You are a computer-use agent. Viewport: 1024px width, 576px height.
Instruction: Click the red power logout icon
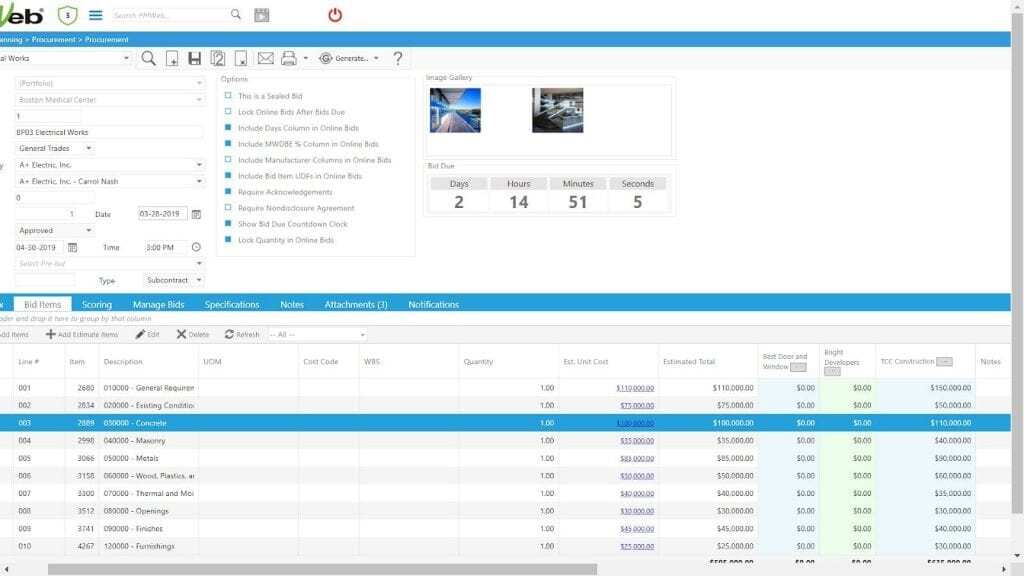point(335,15)
